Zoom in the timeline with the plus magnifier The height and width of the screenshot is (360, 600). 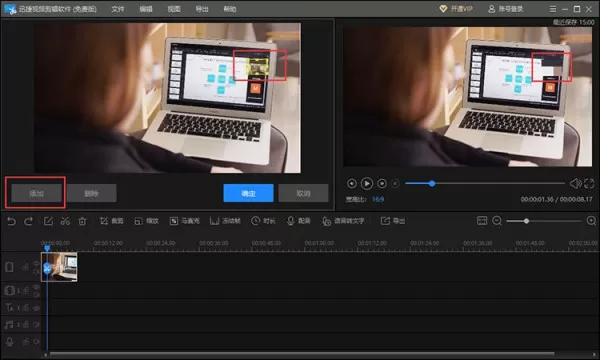[591, 221]
